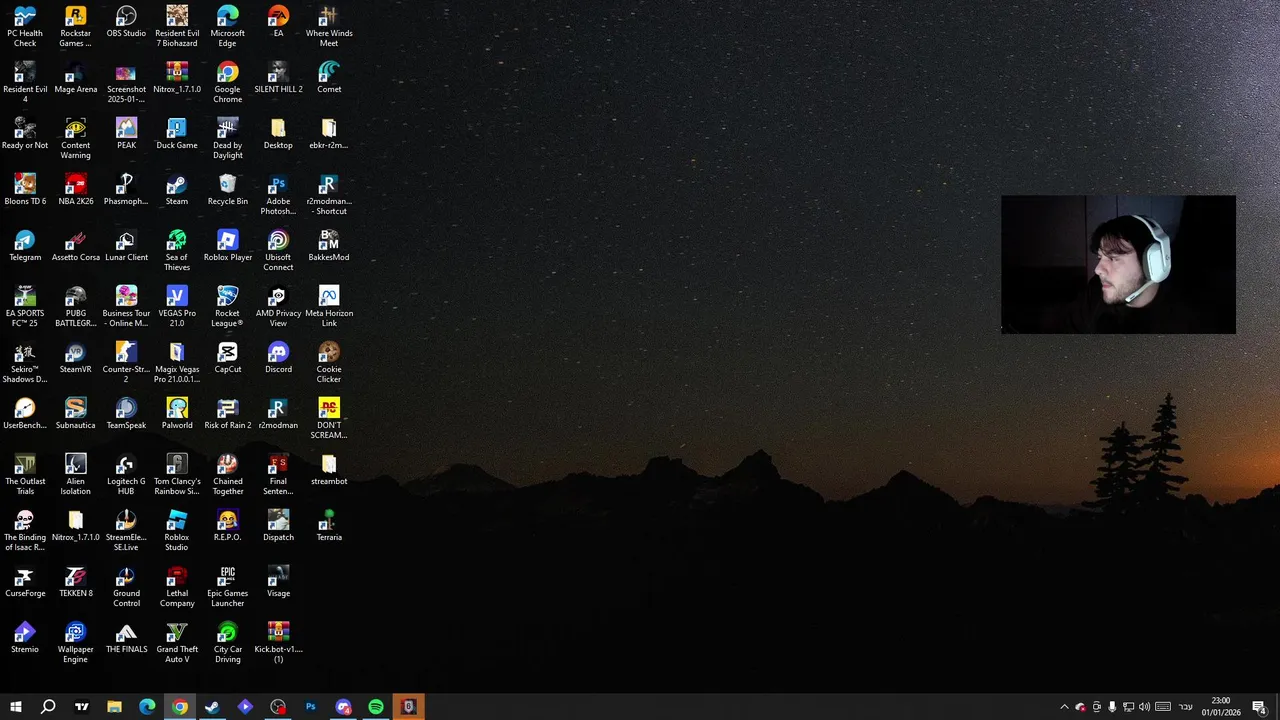Open the volume control in the system tray
Image resolution: width=1280 pixels, height=720 pixels.
tap(1144, 707)
